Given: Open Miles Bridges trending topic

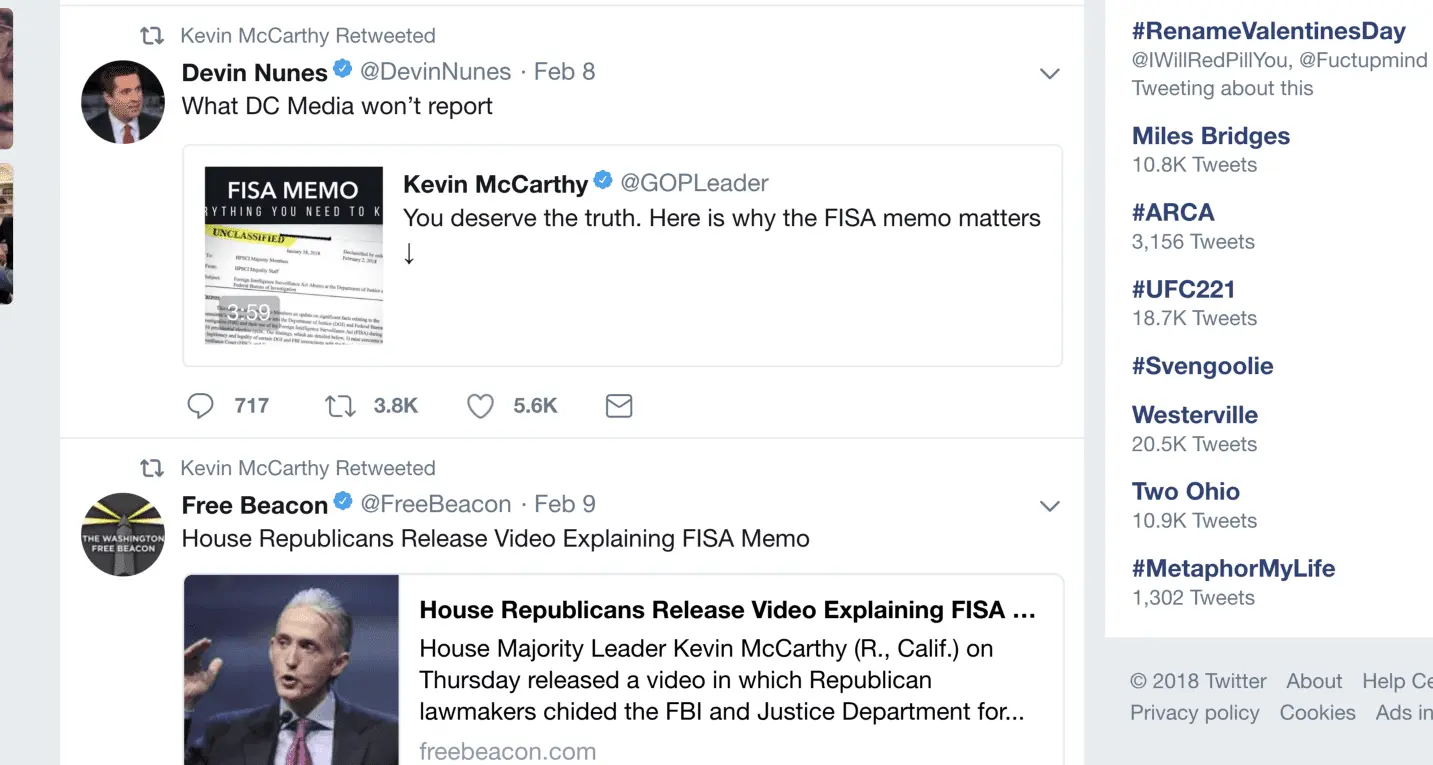Looking at the screenshot, I should coord(1210,136).
